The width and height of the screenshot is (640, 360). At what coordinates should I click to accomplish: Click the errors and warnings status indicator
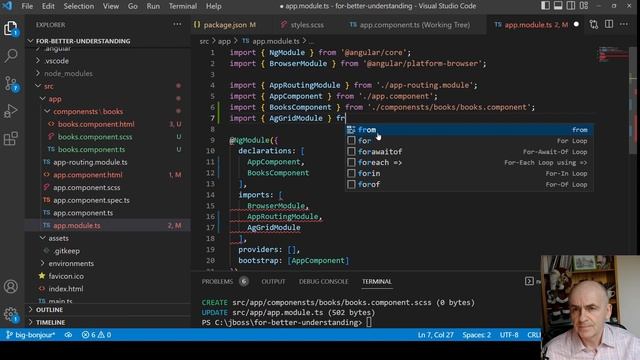click(x=96, y=335)
